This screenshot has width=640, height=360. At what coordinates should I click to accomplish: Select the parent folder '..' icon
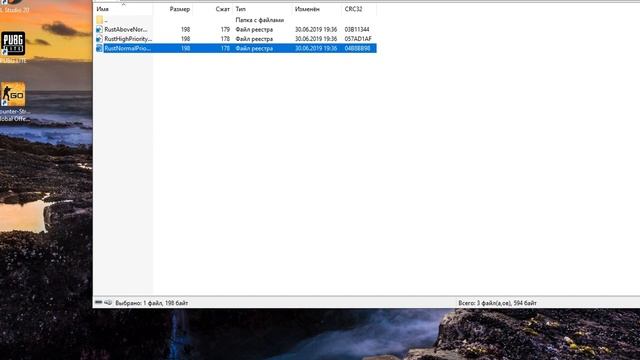point(100,20)
